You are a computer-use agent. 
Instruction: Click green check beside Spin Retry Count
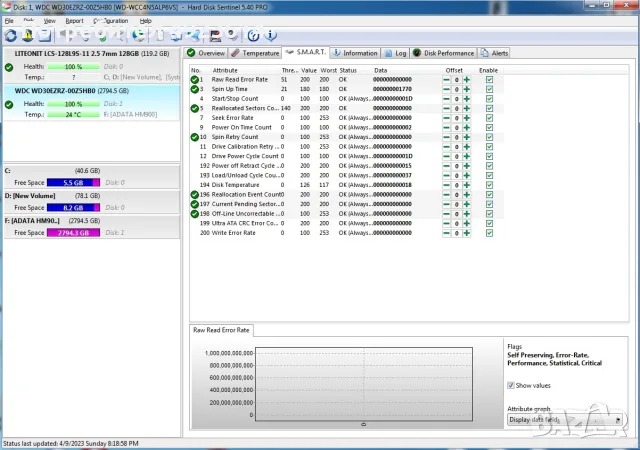pos(195,137)
